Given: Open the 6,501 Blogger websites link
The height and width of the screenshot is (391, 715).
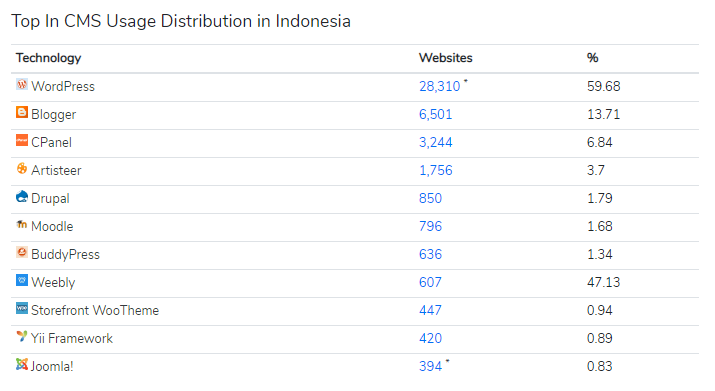Looking at the screenshot, I should pyautogui.click(x=435, y=114).
